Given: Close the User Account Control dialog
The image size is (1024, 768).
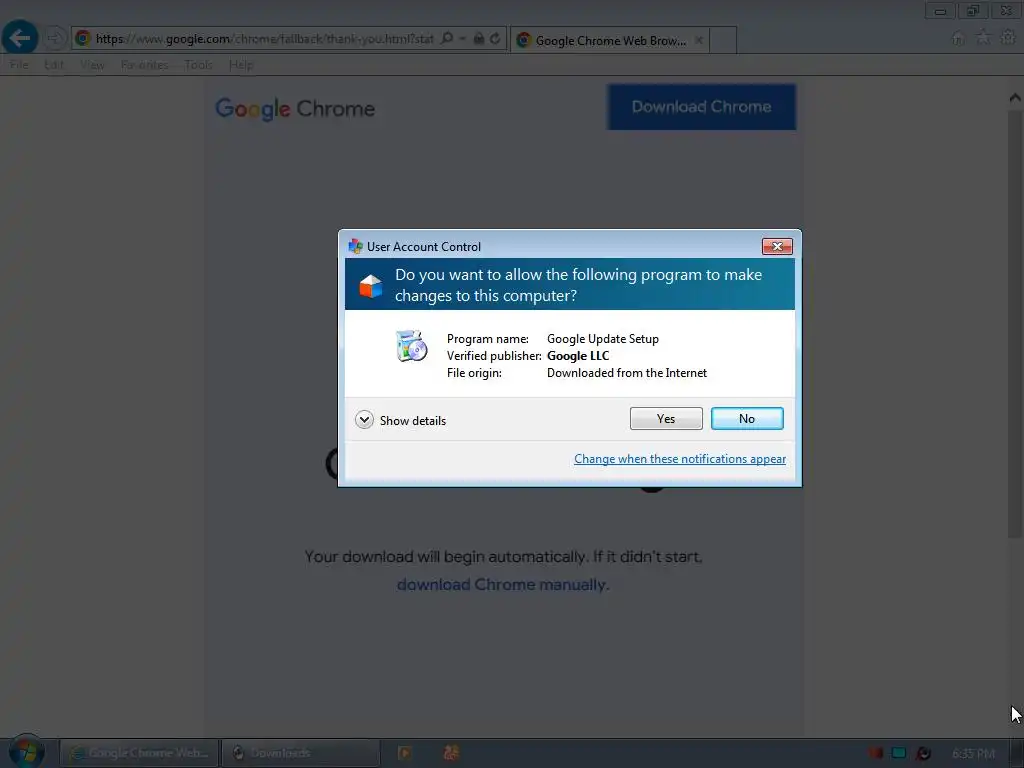Looking at the screenshot, I should 776,246.
